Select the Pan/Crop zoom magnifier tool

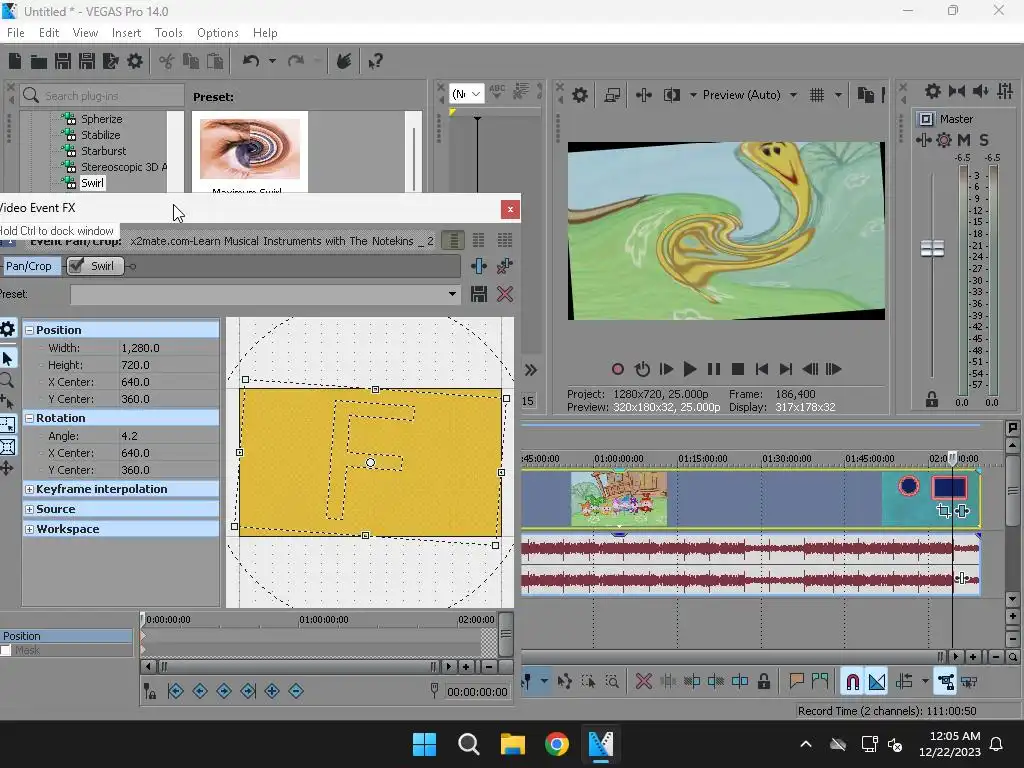[7, 380]
